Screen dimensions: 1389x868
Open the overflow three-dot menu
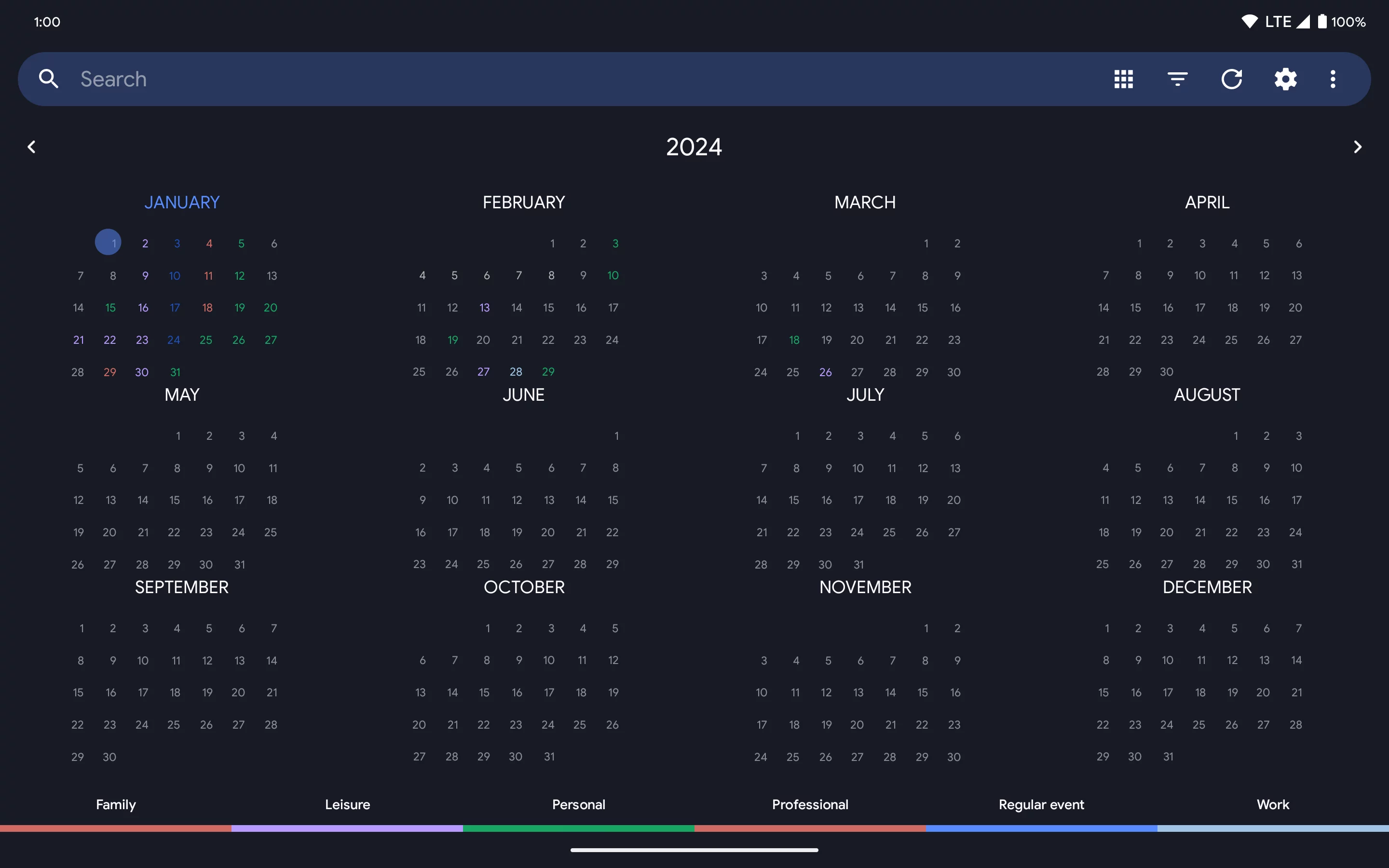click(x=1332, y=79)
